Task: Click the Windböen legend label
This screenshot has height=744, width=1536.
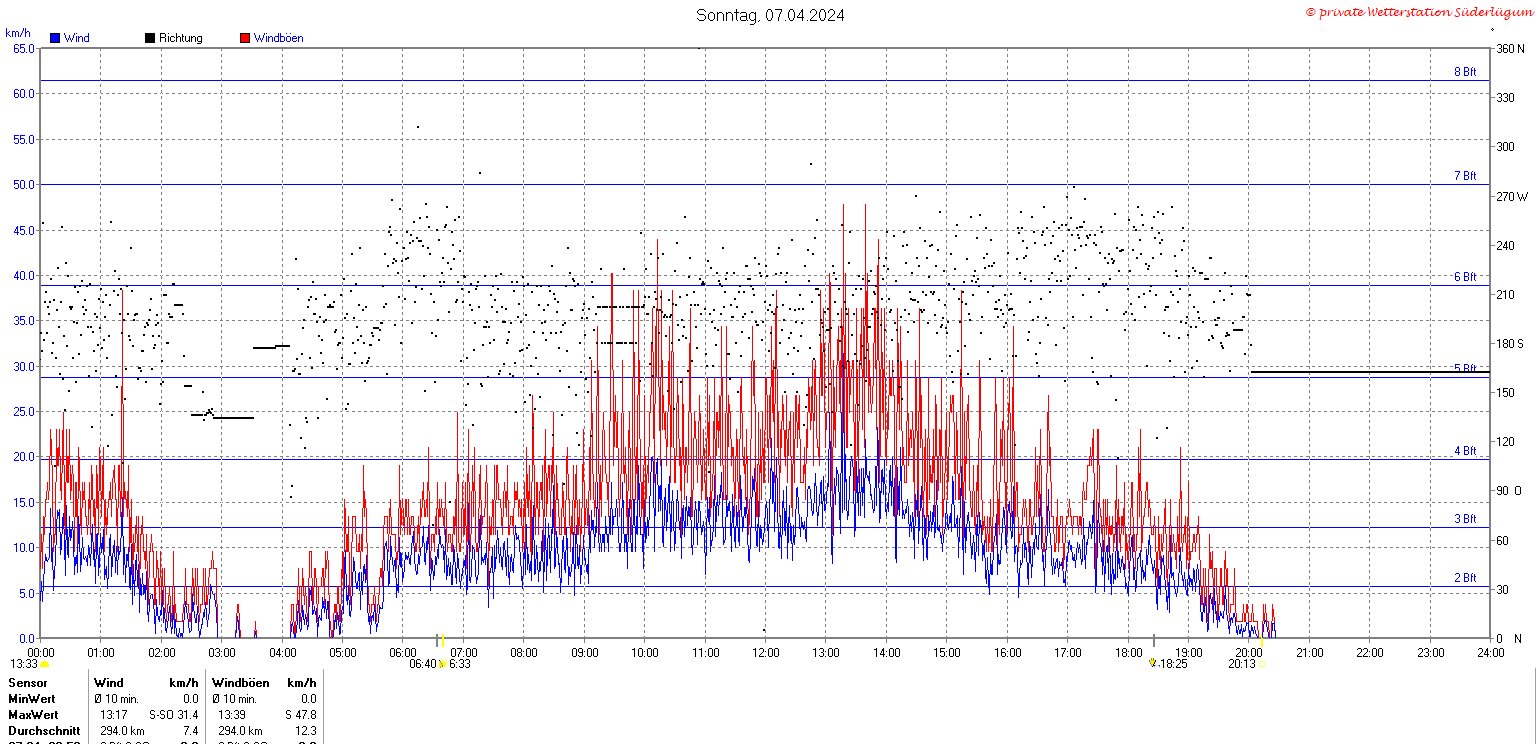Action: tap(278, 38)
